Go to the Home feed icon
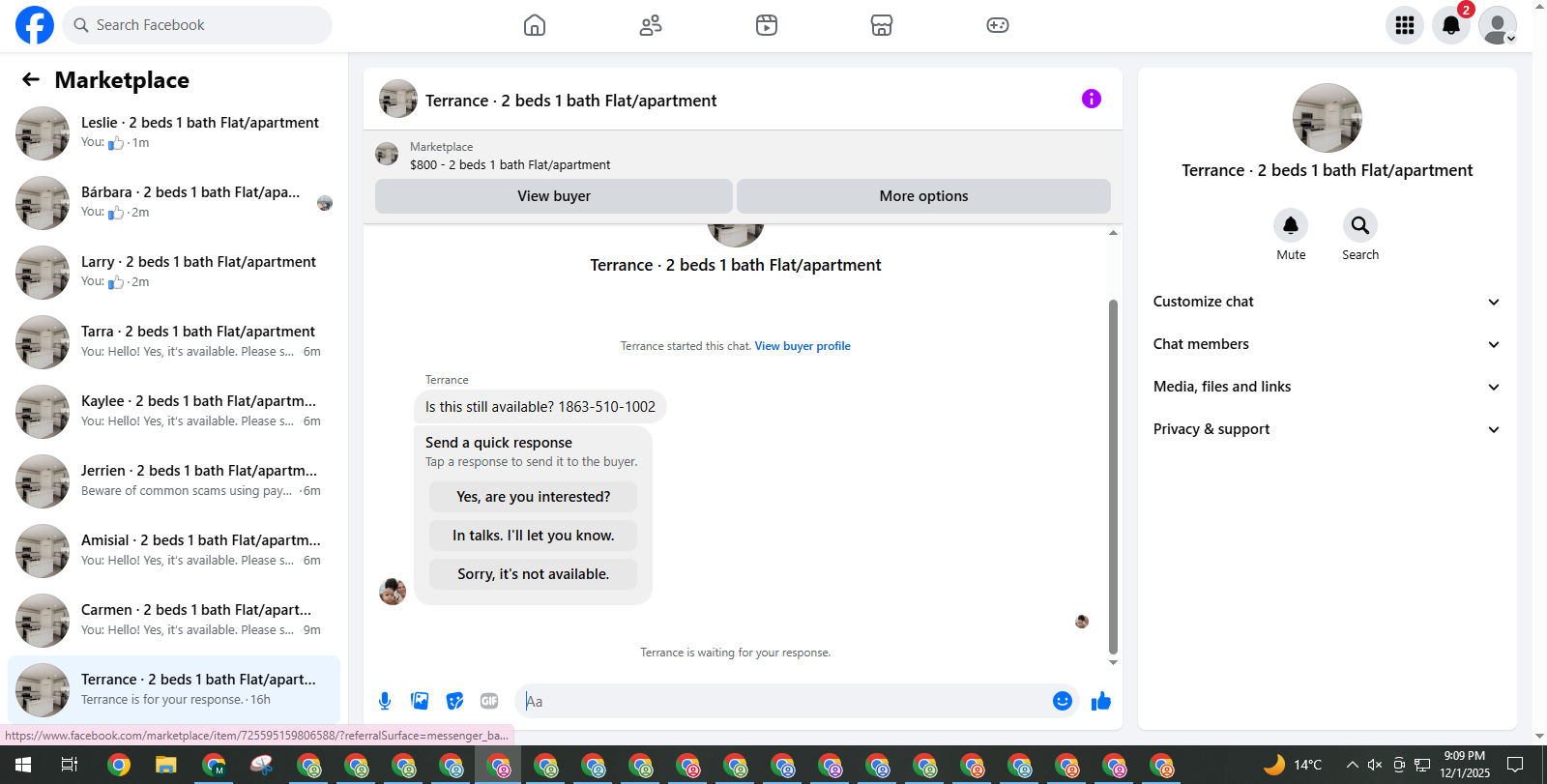1547x784 pixels. (x=535, y=25)
